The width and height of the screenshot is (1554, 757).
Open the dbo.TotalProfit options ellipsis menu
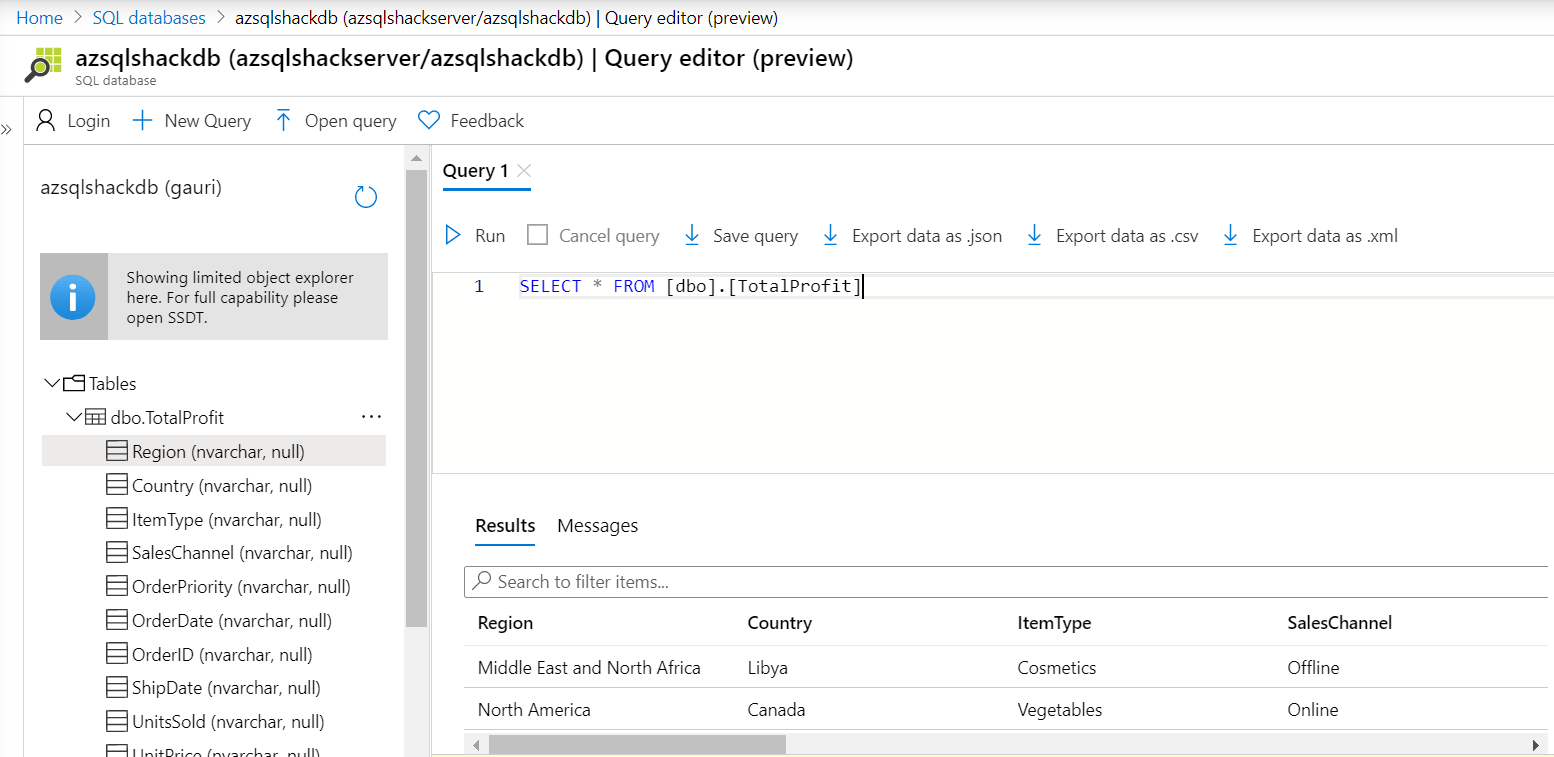pos(371,416)
